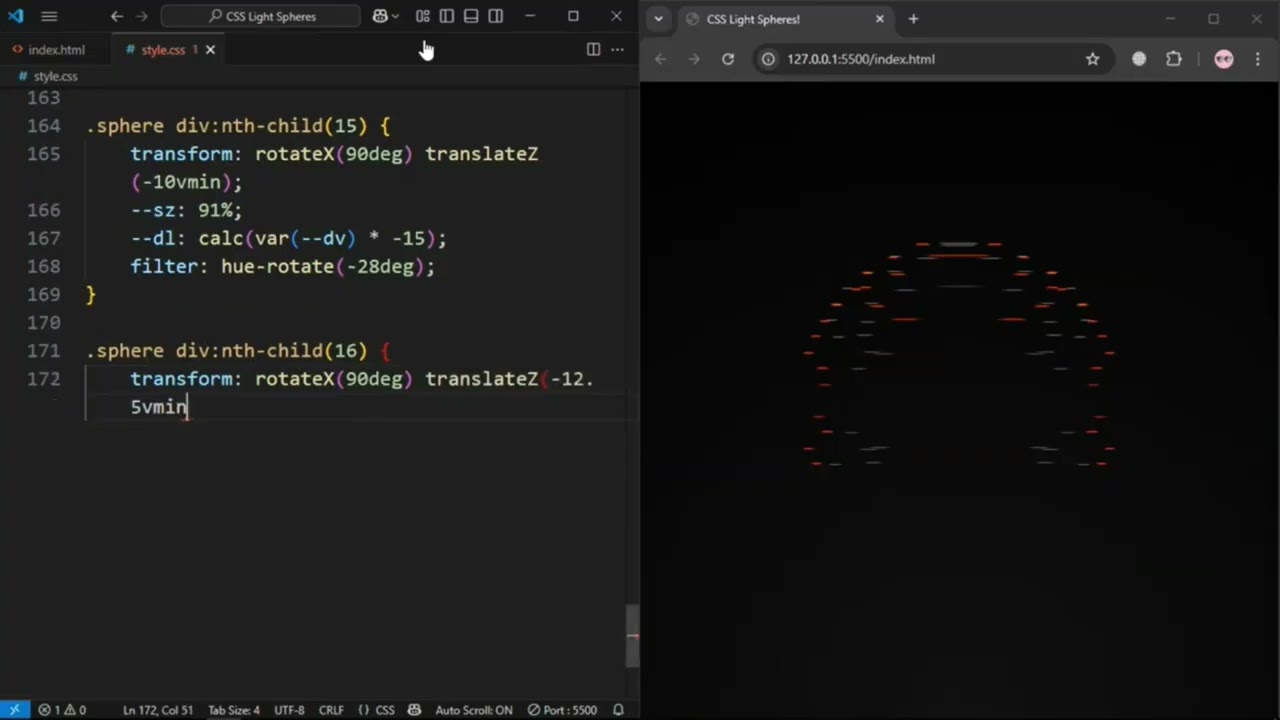The height and width of the screenshot is (720, 1280).
Task: View site information icon in address bar
Action: click(x=768, y=59)
